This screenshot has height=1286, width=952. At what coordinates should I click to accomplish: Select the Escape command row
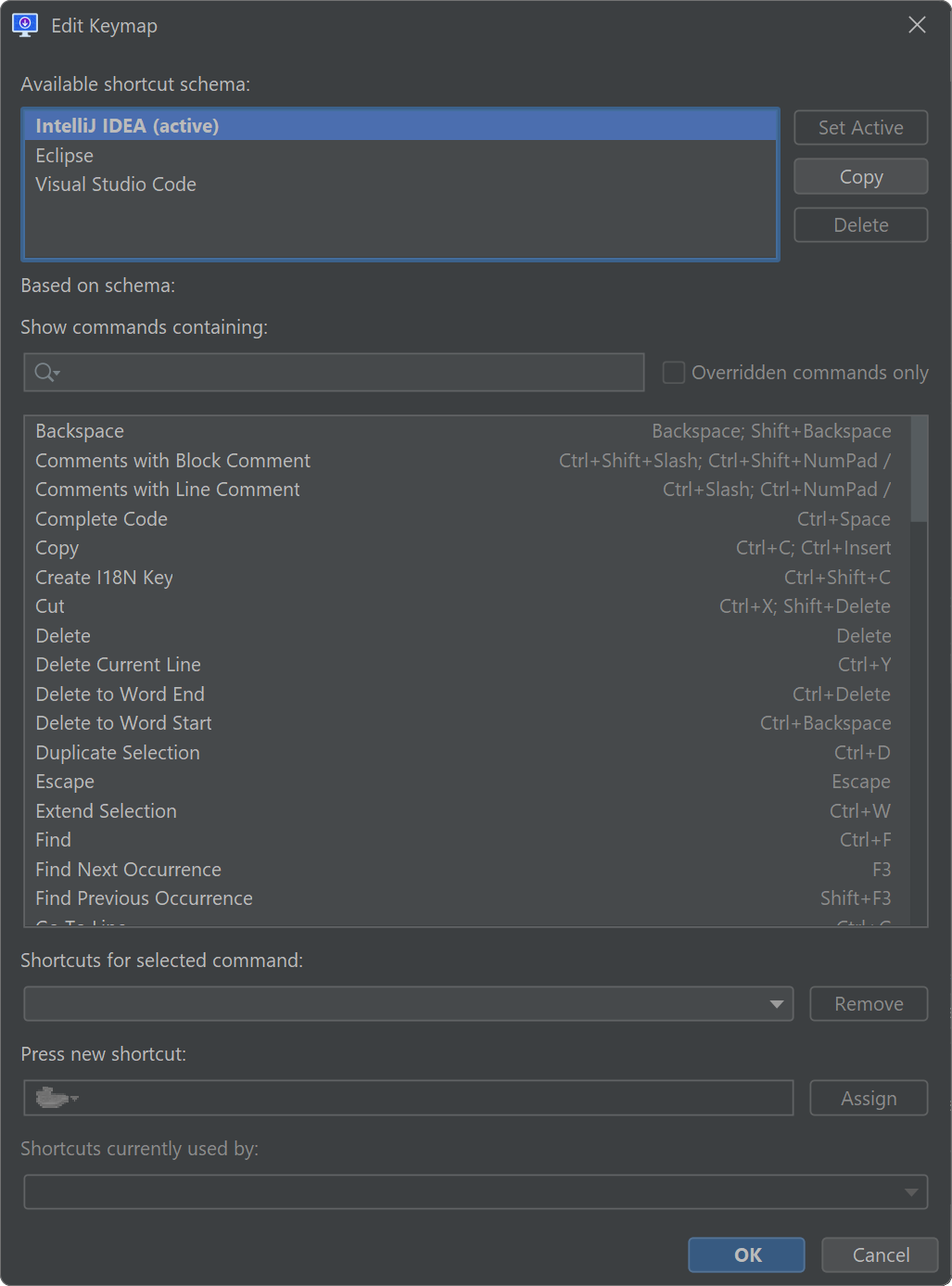467,782
